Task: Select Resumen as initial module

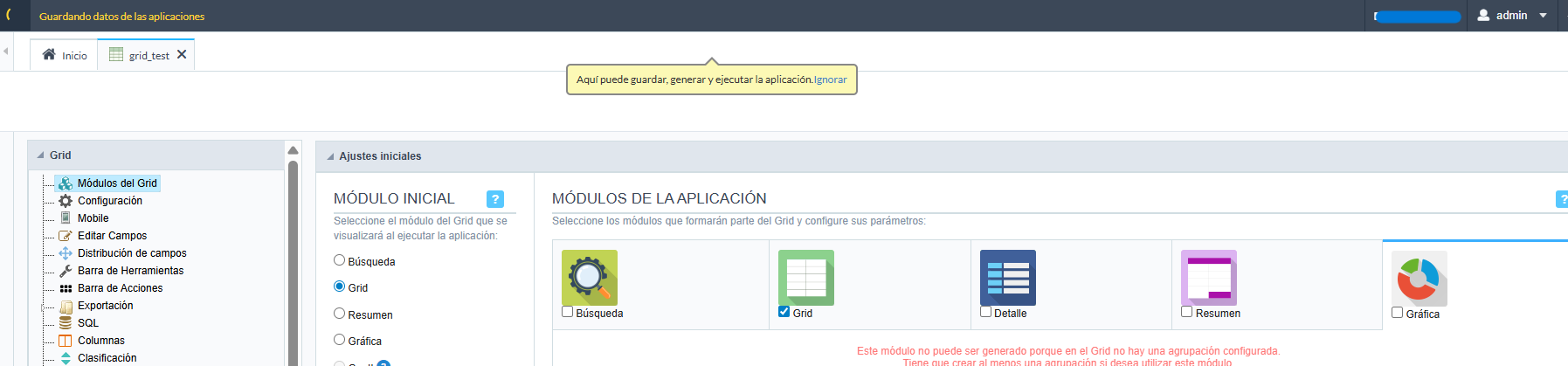Action: click(x=340, y=314)
